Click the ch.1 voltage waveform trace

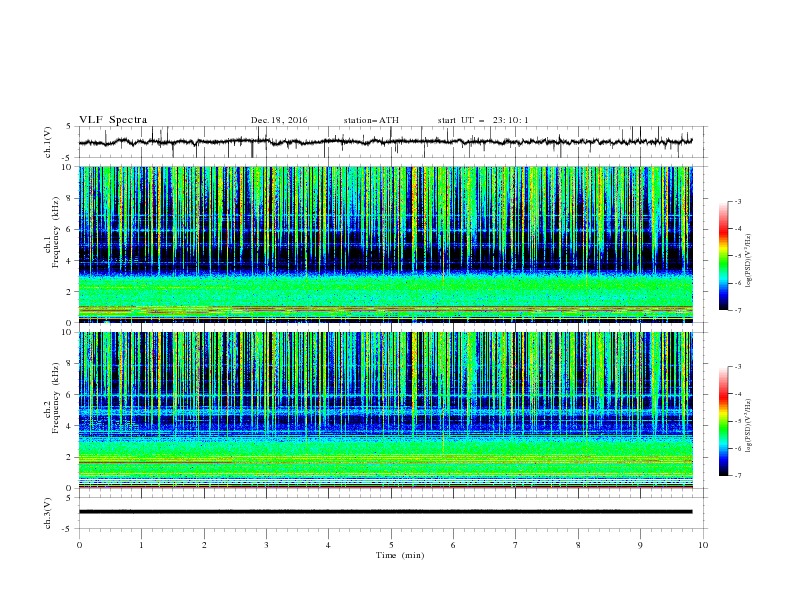tap(385, 142)
